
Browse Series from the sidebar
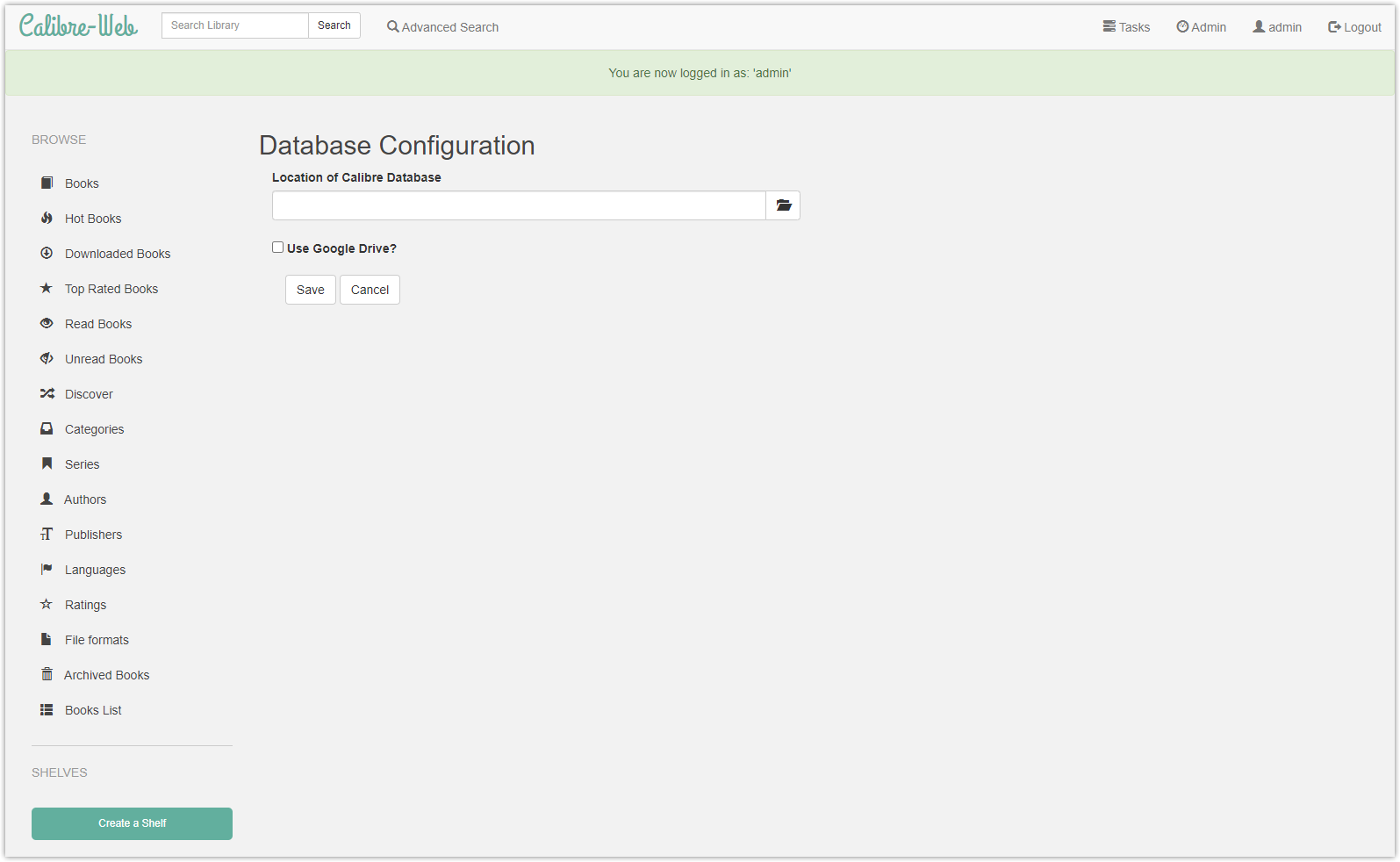click(83, 464)
